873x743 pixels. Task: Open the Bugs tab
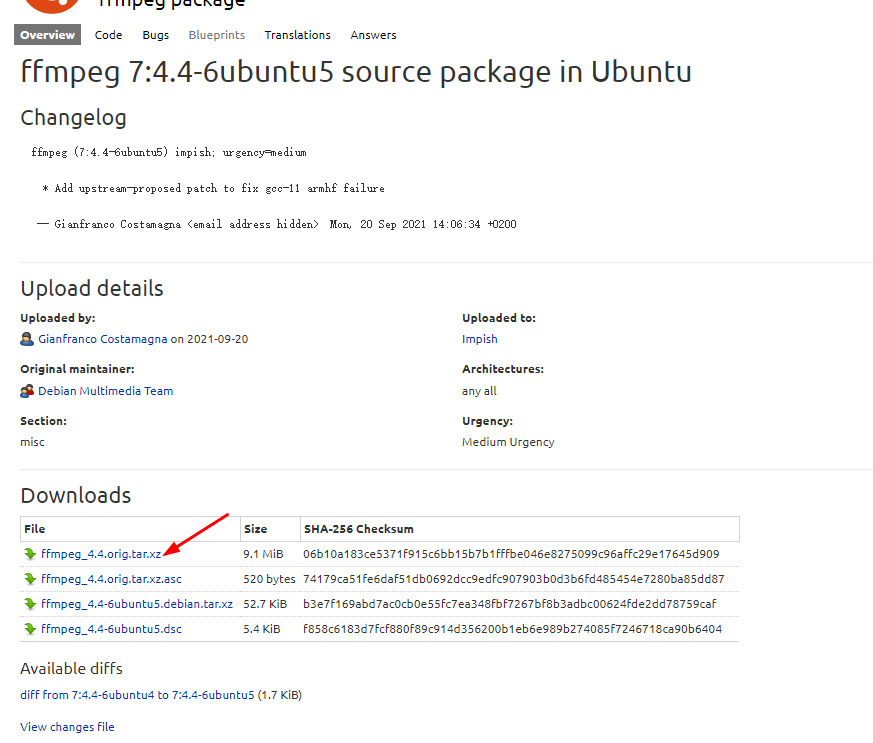pyautogui.click(x=155, y=34)
